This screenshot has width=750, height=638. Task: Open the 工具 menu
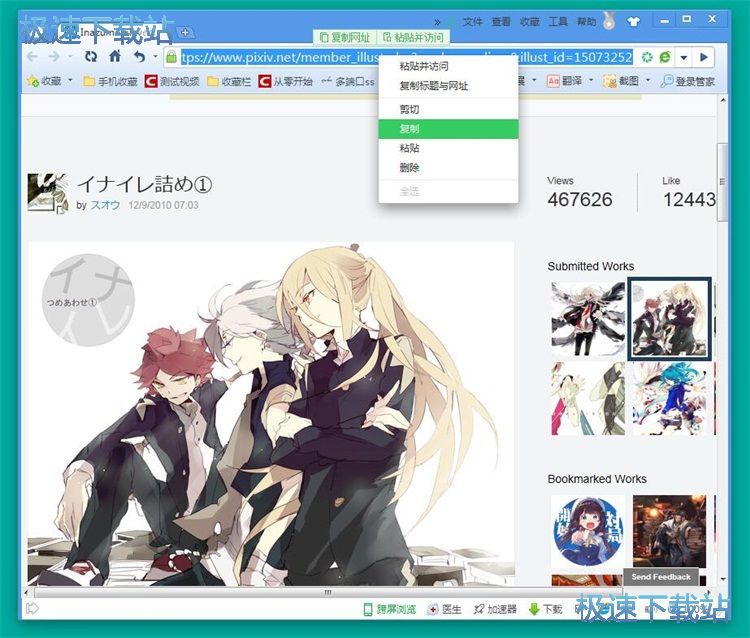point(558,22)
